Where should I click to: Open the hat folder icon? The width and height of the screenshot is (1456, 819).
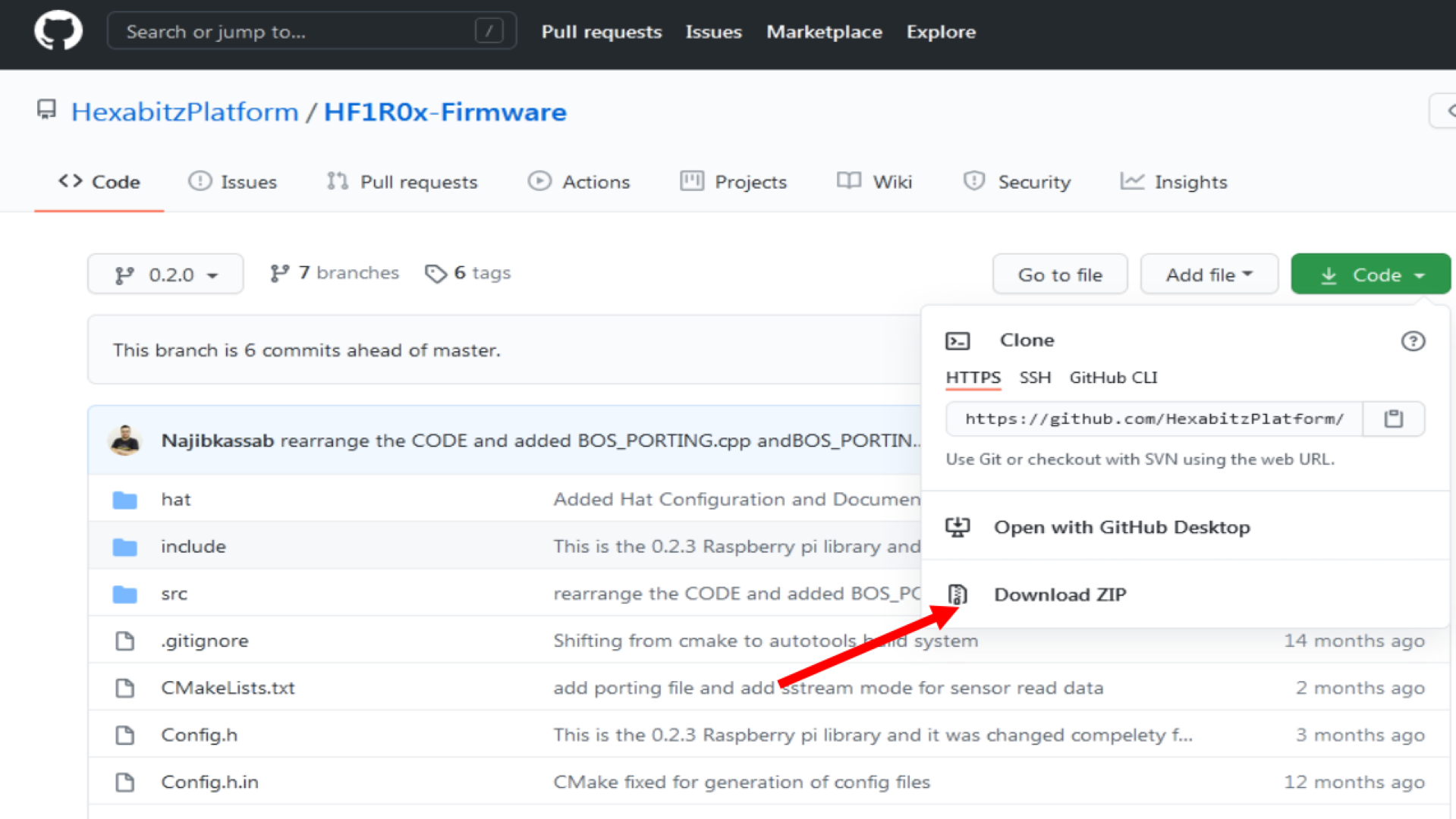[124, 499]
